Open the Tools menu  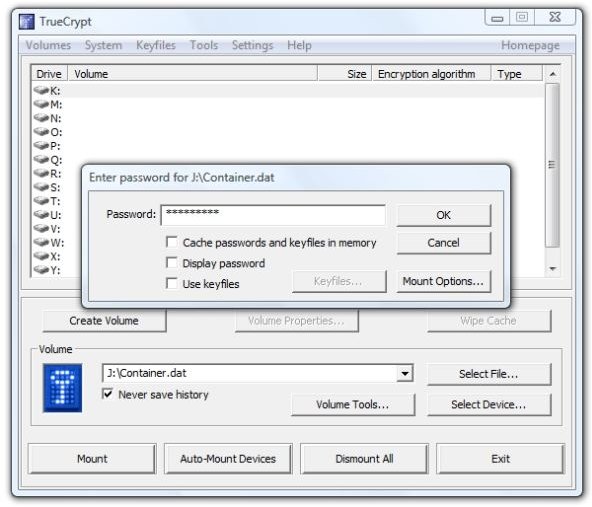[x=204, y=45]
